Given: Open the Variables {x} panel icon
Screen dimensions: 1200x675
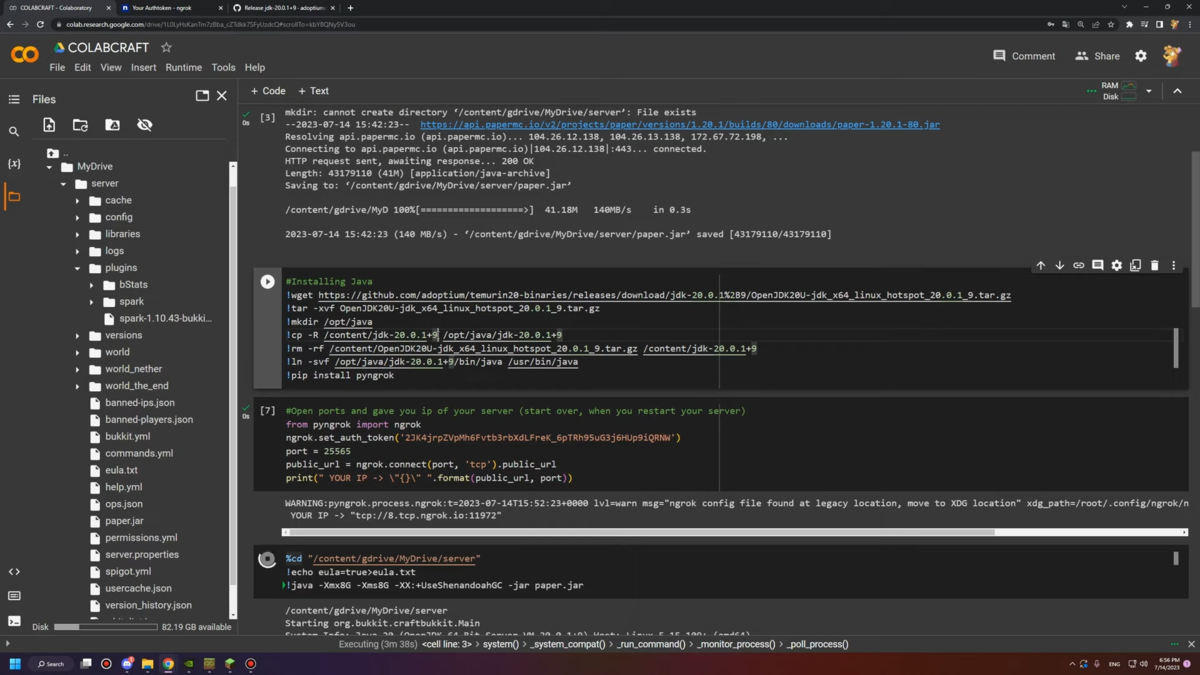Looking at the screenshot, I should 14,163.
